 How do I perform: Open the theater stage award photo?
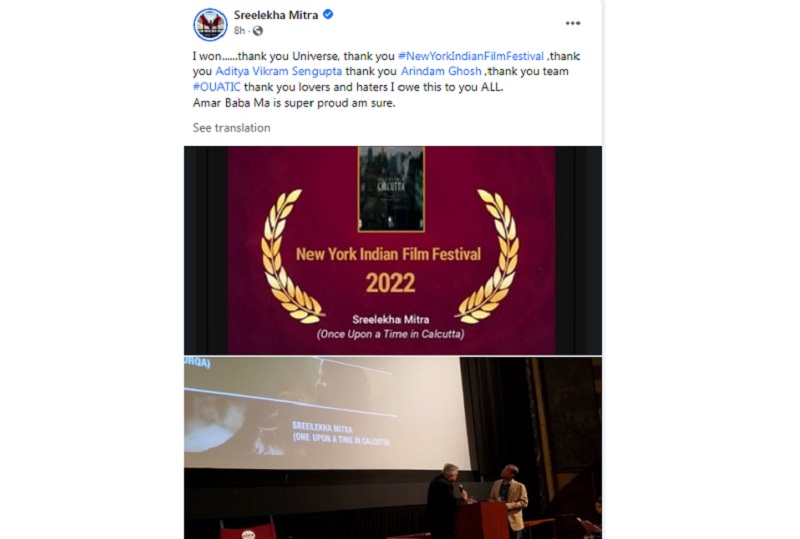point(392,448)
